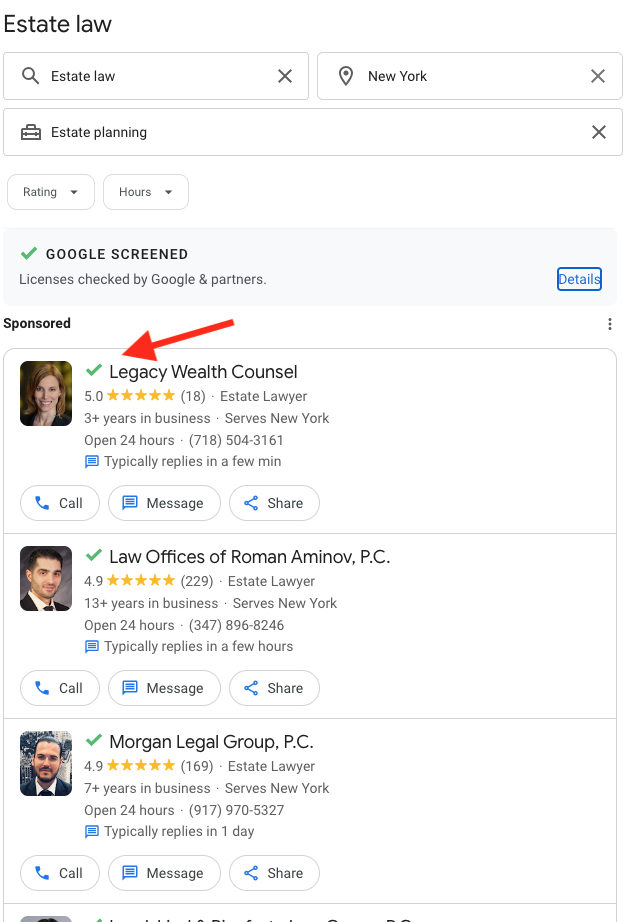Call Law Offices of Roman Aminov
This screenshot has width=623, height=922.
click(x=60, y=688)
